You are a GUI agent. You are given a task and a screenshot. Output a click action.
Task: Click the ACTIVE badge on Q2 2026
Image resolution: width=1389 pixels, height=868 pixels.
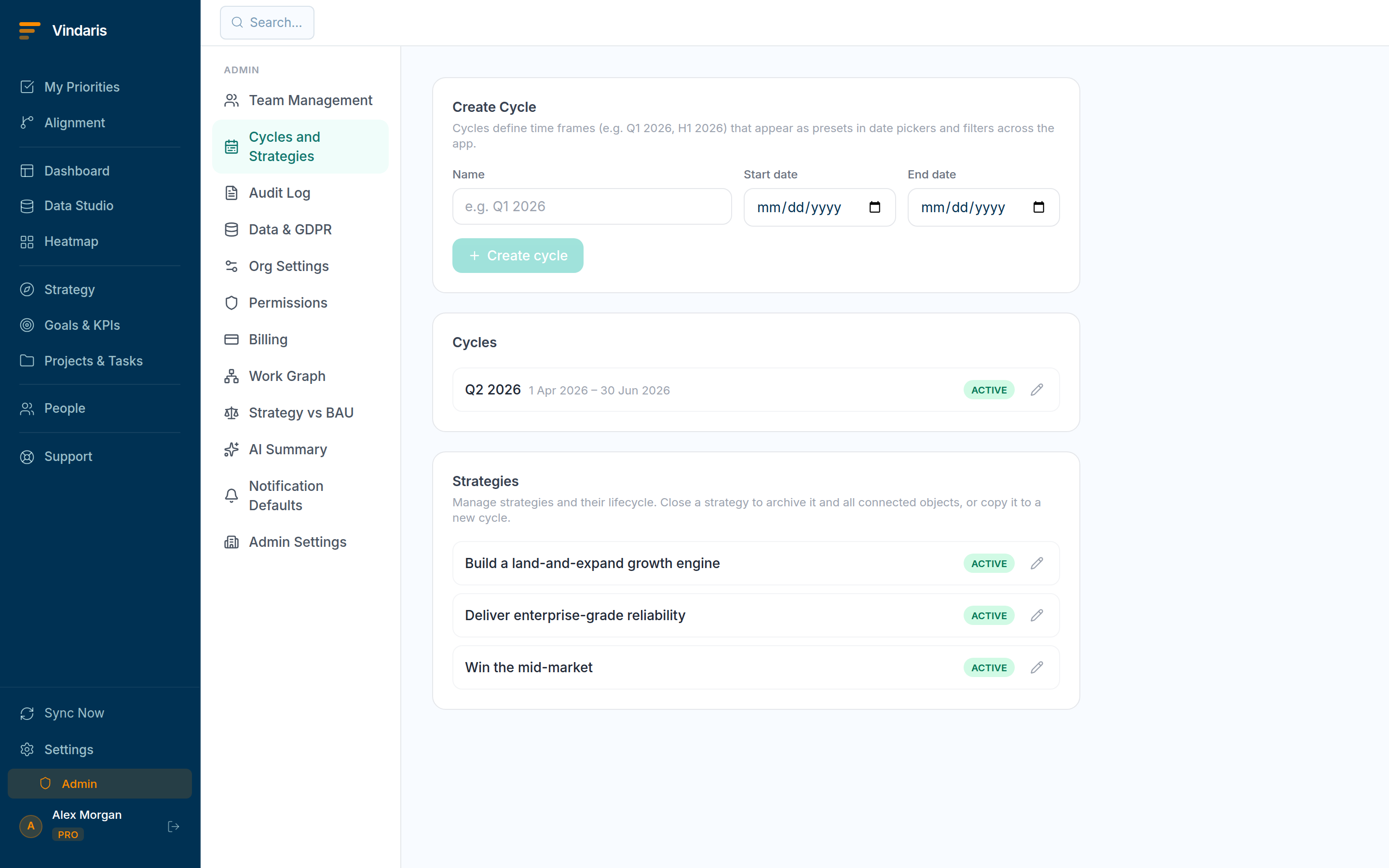(988, 390)
